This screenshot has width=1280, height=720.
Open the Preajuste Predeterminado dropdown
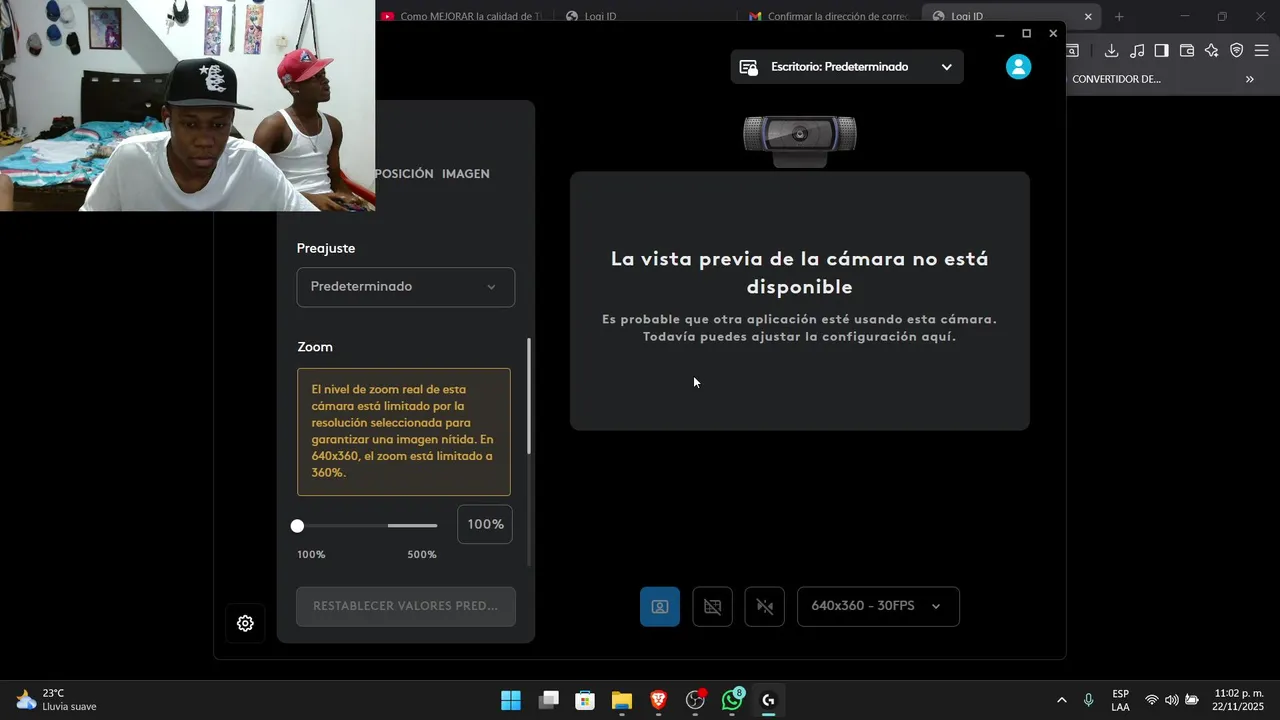coord(406,287)
